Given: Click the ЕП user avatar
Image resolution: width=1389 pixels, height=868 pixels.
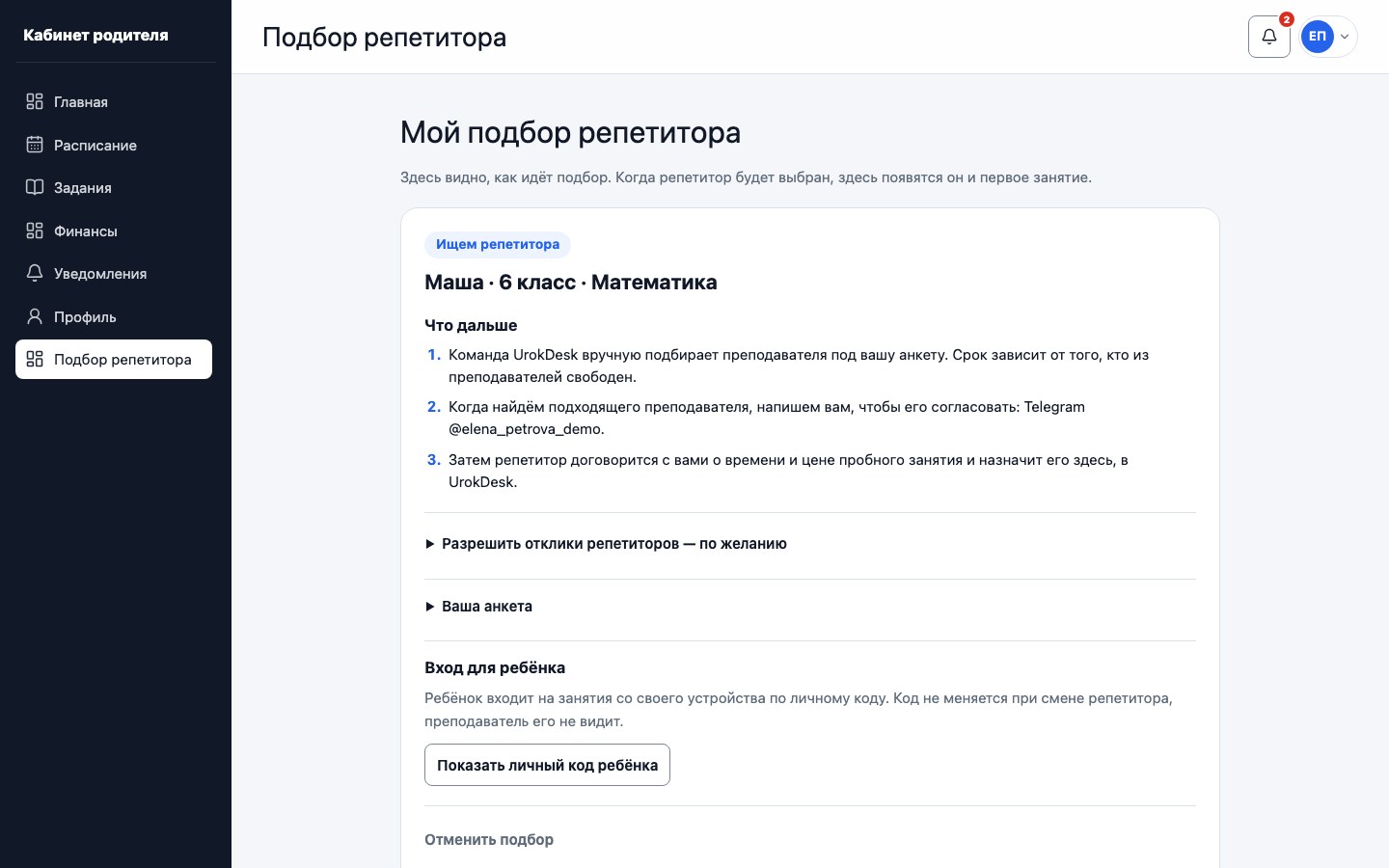Looking at the screenshot, I should point(1317,37).
